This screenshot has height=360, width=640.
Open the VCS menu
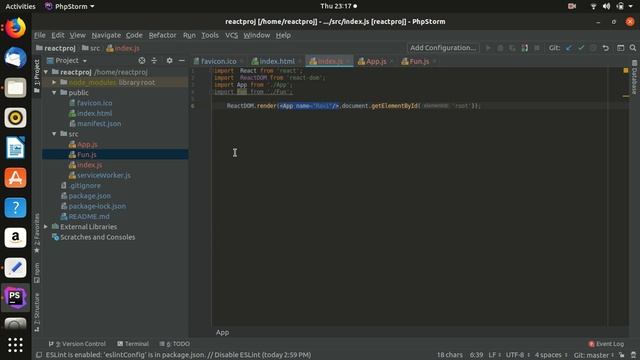coord(231,35)
